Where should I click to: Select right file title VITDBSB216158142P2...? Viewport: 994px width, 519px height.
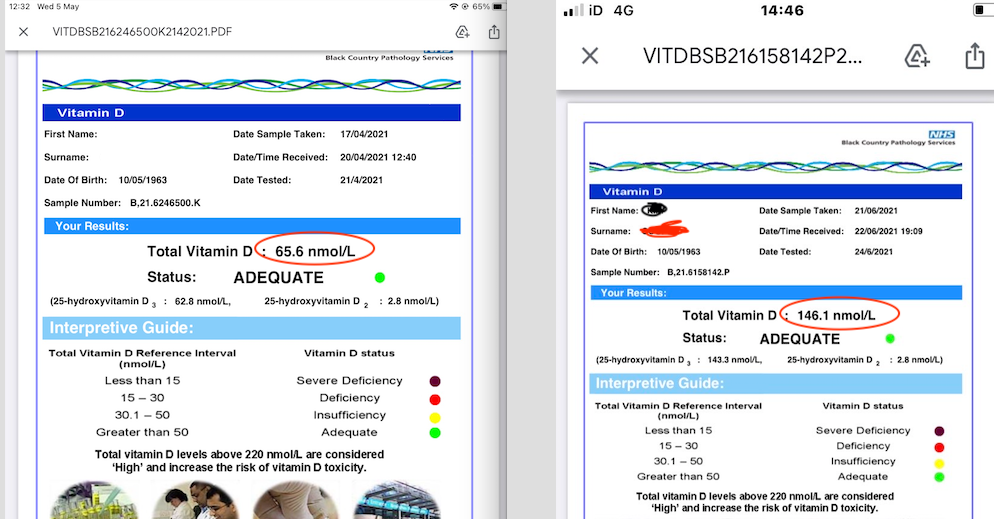point(752,56)
